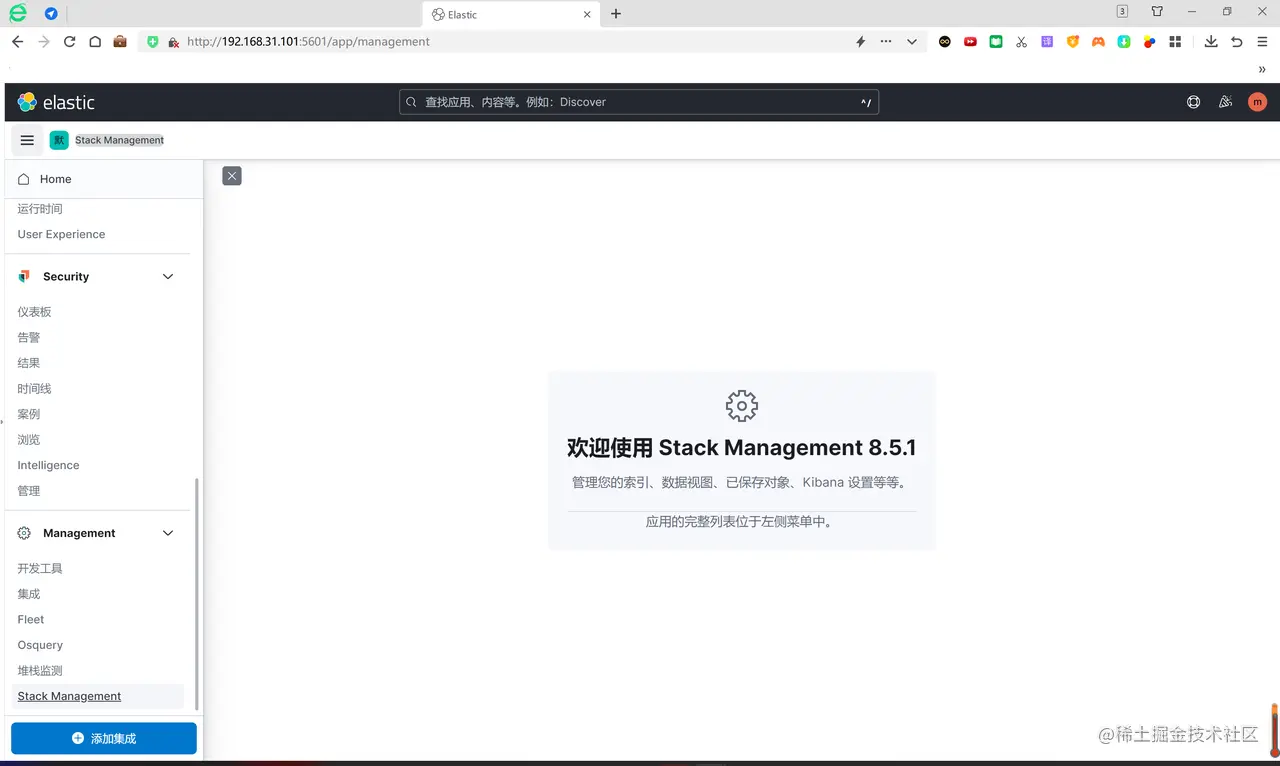1280x766 pixels.
Task: Click the lightning bolt speed mode icon
Action: [x=860, y=42]
